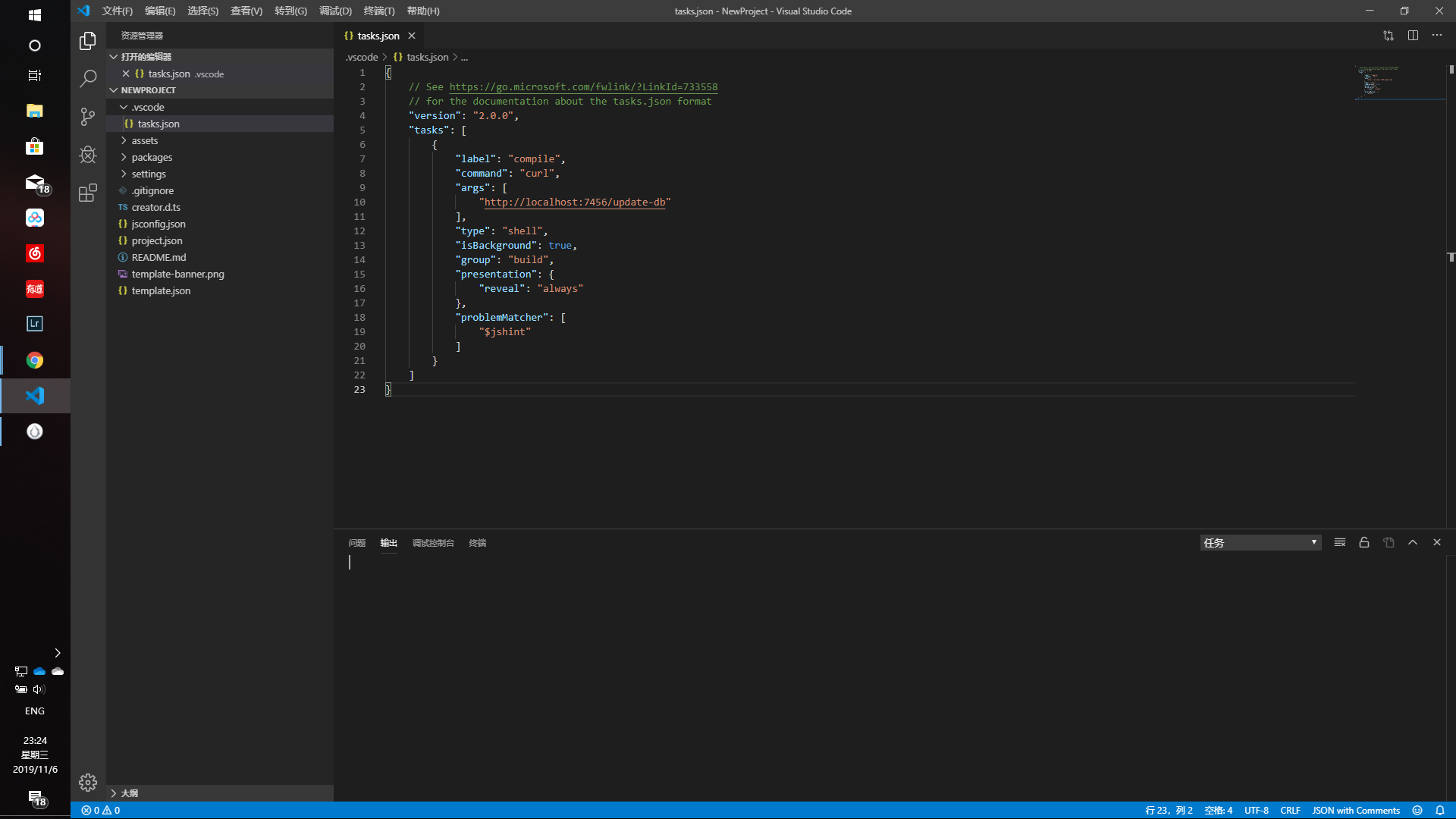Collapse the .vscode folder
This screenshot has height=819, width=1456.
pyautogui.click(x=147, y=107)
